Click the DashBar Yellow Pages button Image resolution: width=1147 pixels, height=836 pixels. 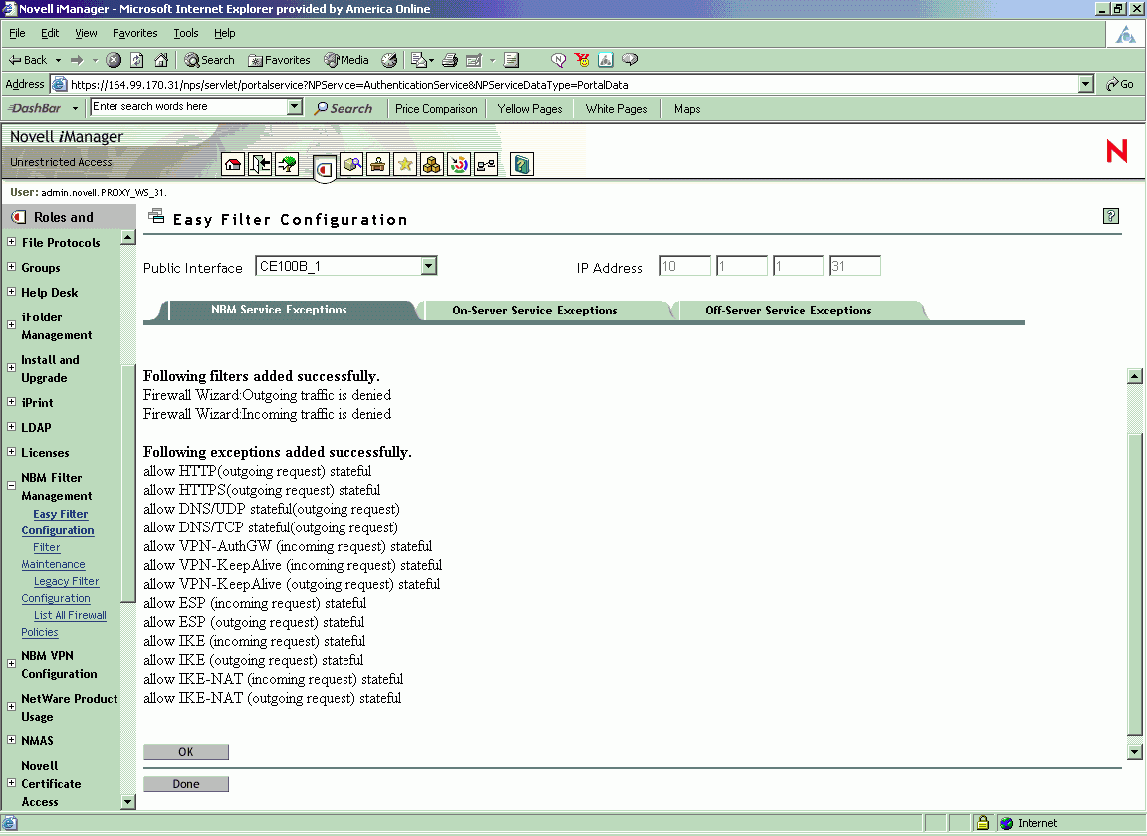pyautogui.click(x=530, y=108)
